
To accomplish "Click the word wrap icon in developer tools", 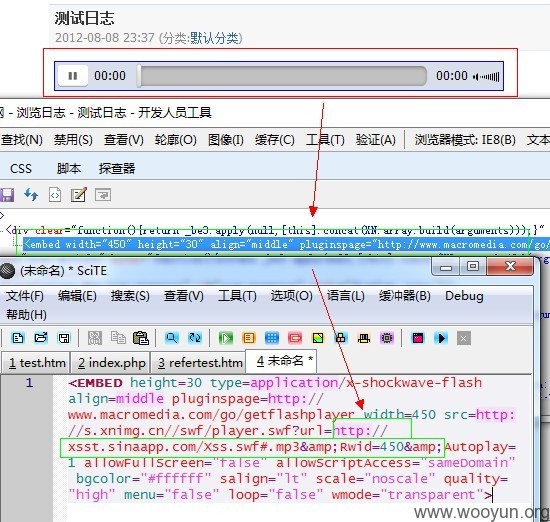I will (x=103, y=195).
